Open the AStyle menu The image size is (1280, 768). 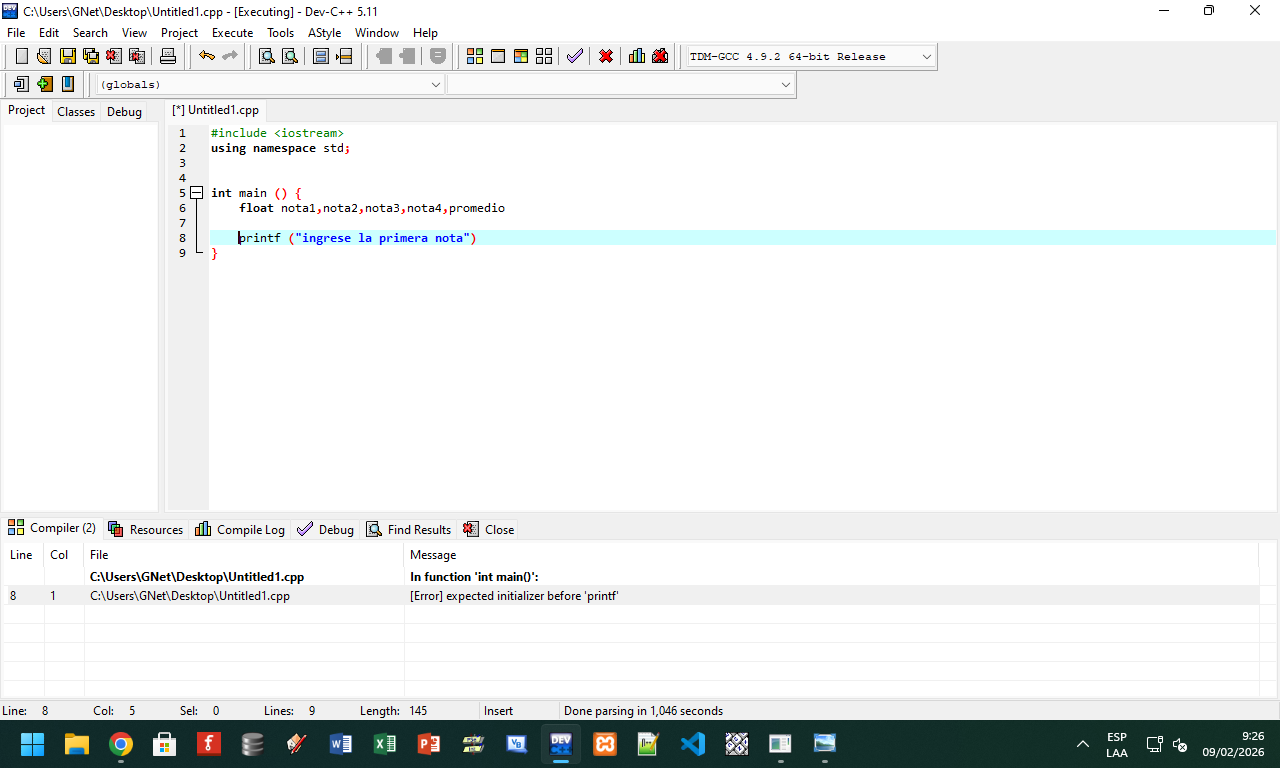[324, 33]
